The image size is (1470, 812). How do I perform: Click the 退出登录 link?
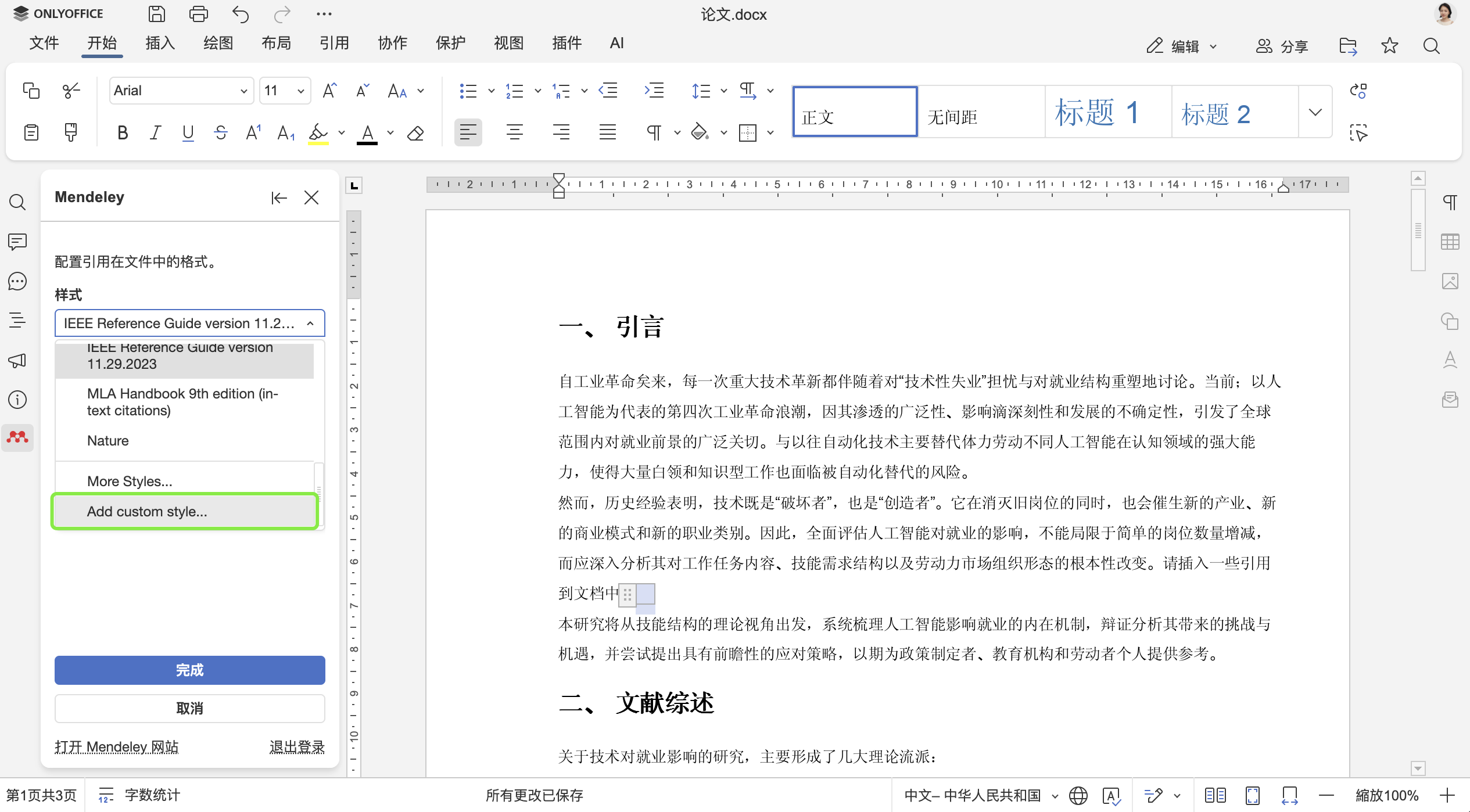pyautogui.click(x=297, y=747)
